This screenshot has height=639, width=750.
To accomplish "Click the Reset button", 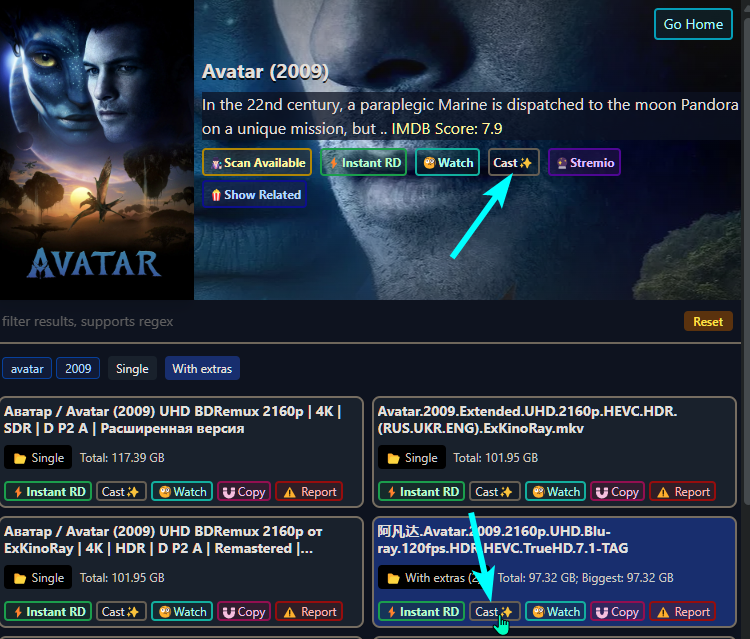I will [708, 321].
